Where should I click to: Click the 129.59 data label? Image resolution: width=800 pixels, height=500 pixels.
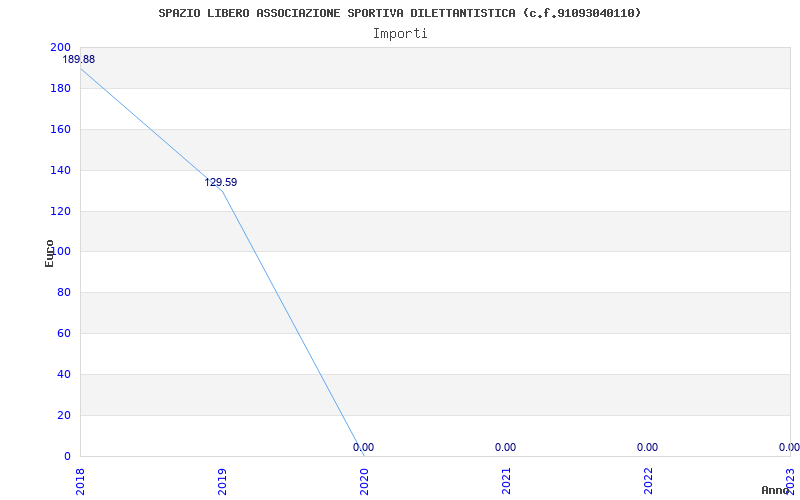point(221,183)
